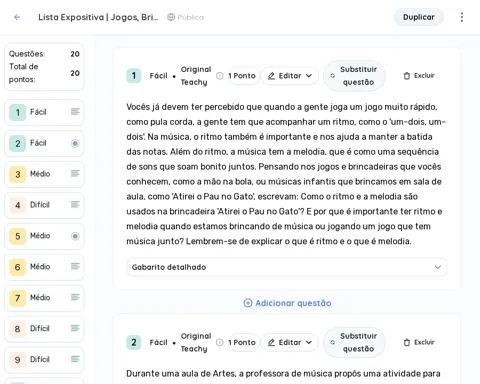480x384 pixels.
Task: Click the list title Lista Expositiva
Action: 98,17
